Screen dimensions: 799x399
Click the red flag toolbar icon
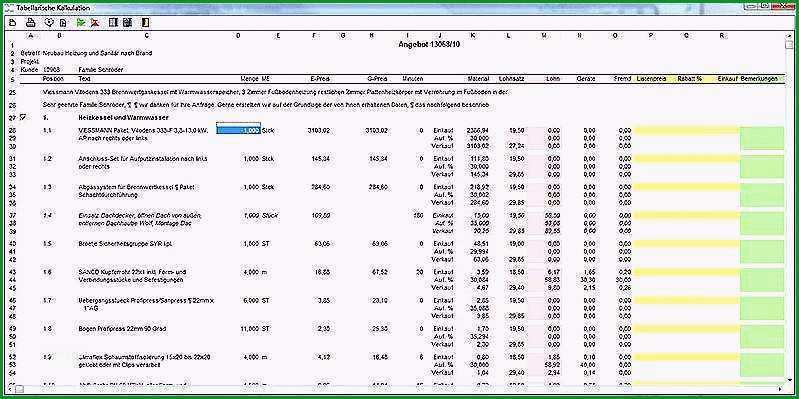coord(95,22)
